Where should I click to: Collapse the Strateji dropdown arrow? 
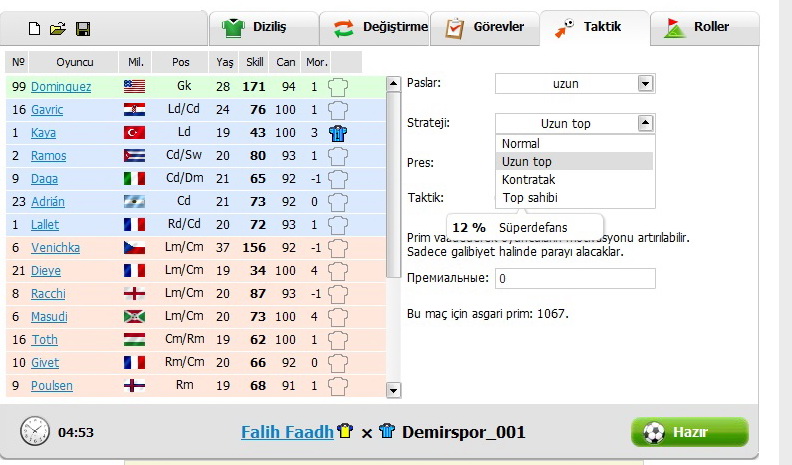(x=645, y=123)
